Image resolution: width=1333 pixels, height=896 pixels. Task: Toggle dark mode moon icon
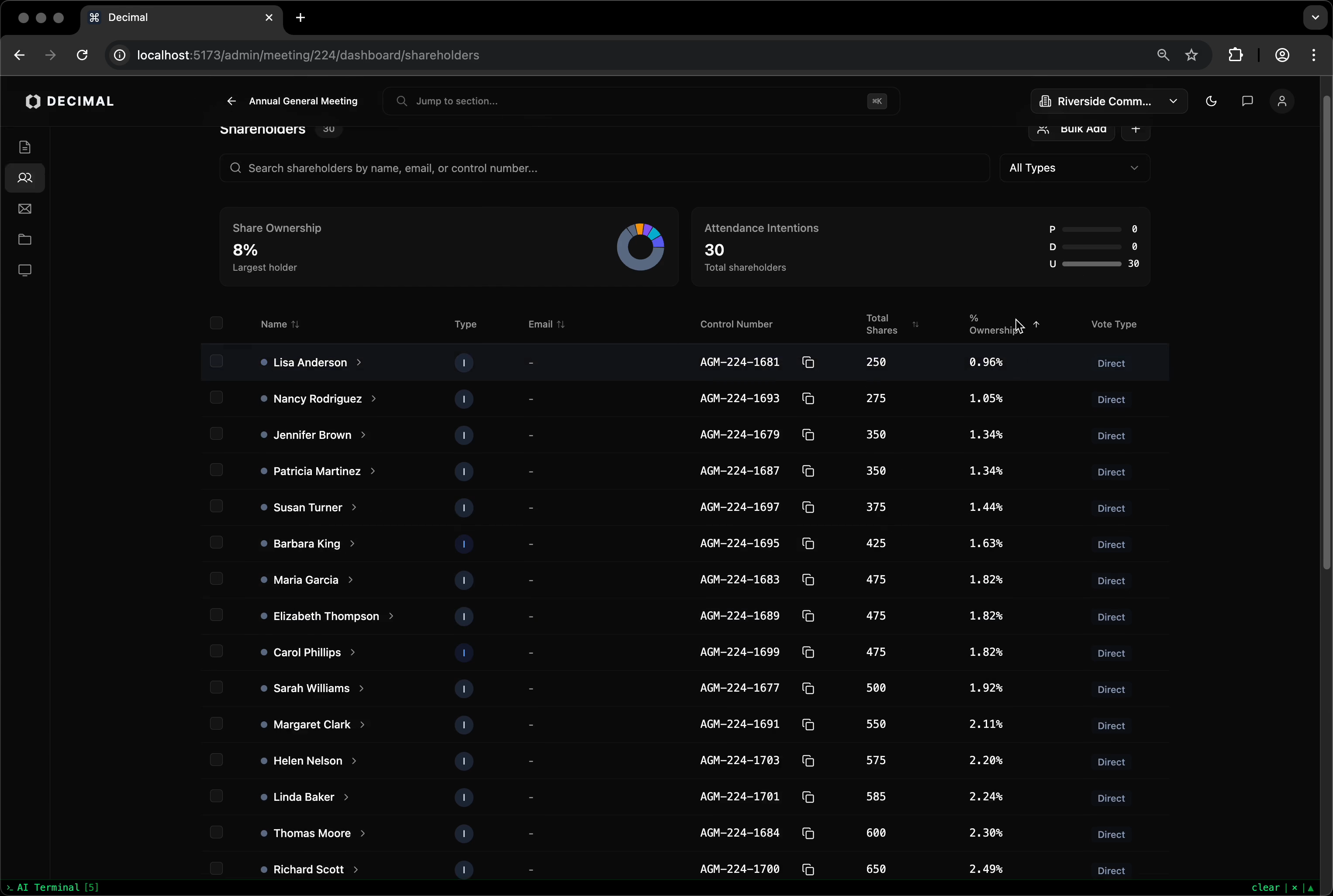point(1211,101)
